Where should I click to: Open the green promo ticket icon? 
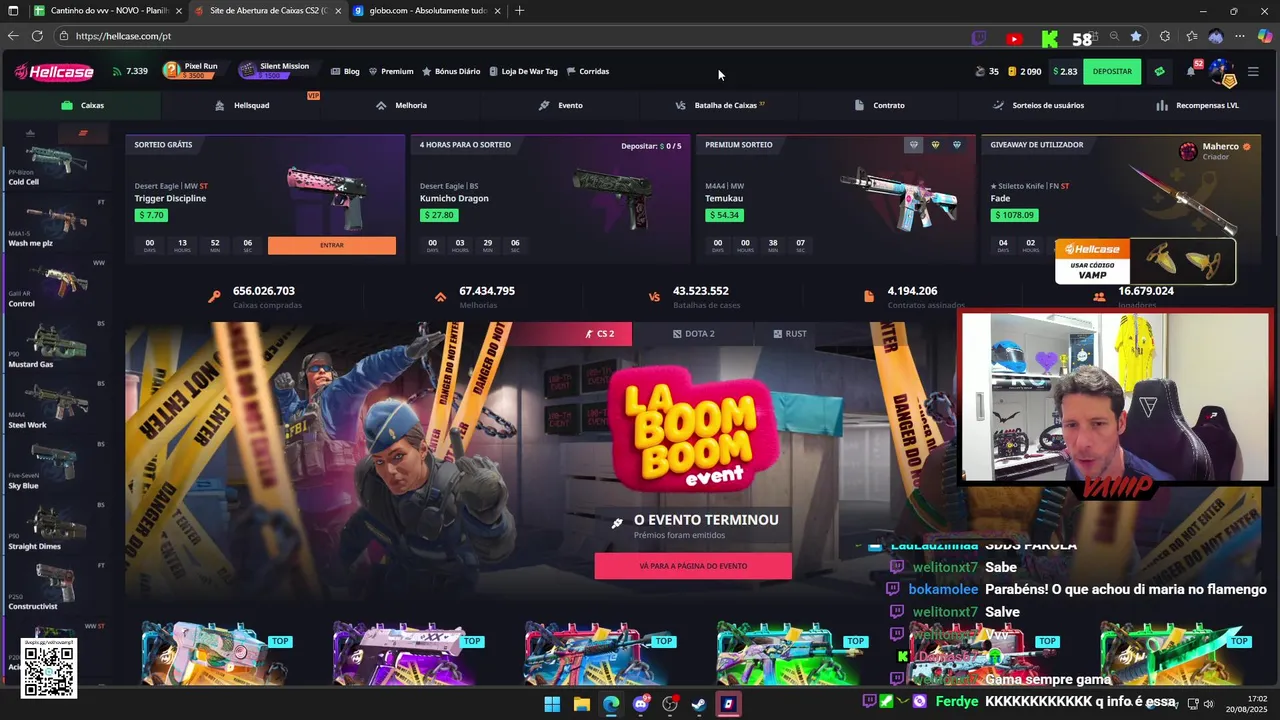coord(1159,71)
